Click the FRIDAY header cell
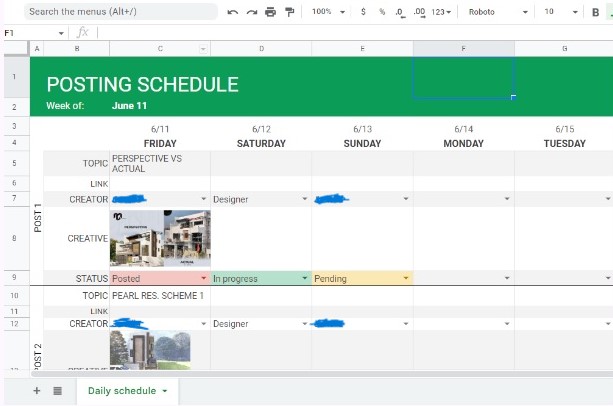 (x=160, y=143)
